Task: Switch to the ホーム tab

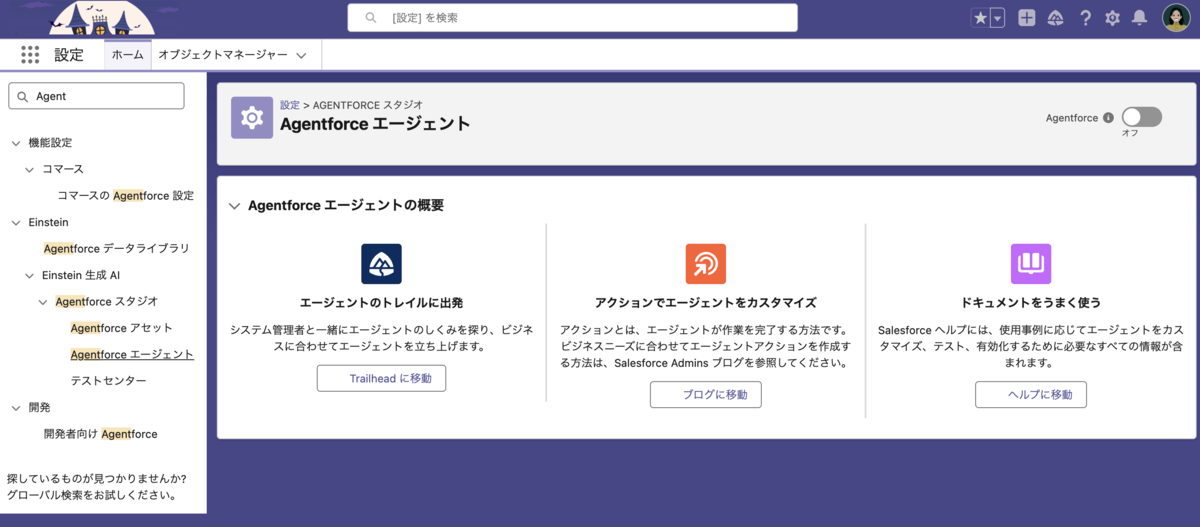Action: [127, 55]
